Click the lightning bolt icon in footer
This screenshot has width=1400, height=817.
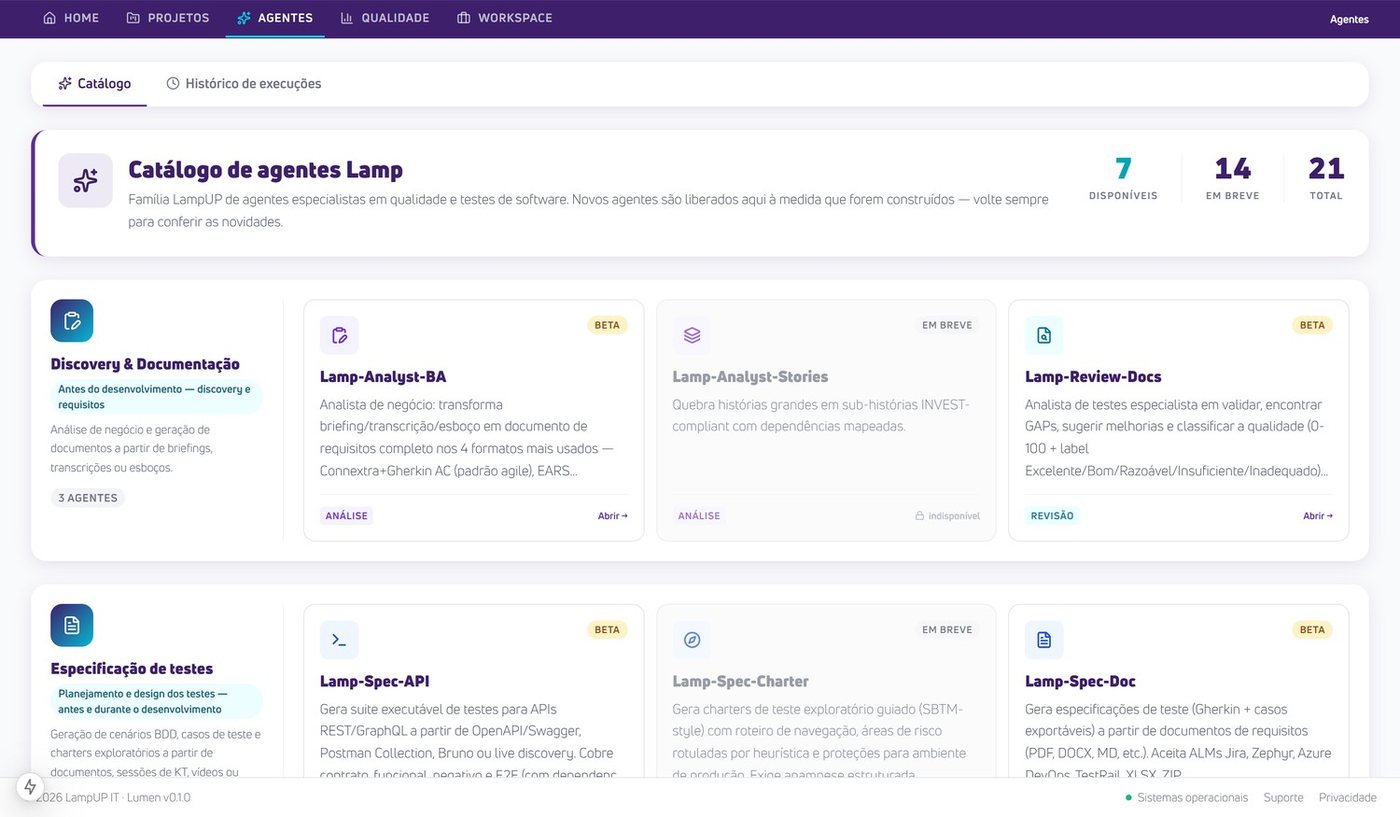pyautogui.click(x=31, y=787)
